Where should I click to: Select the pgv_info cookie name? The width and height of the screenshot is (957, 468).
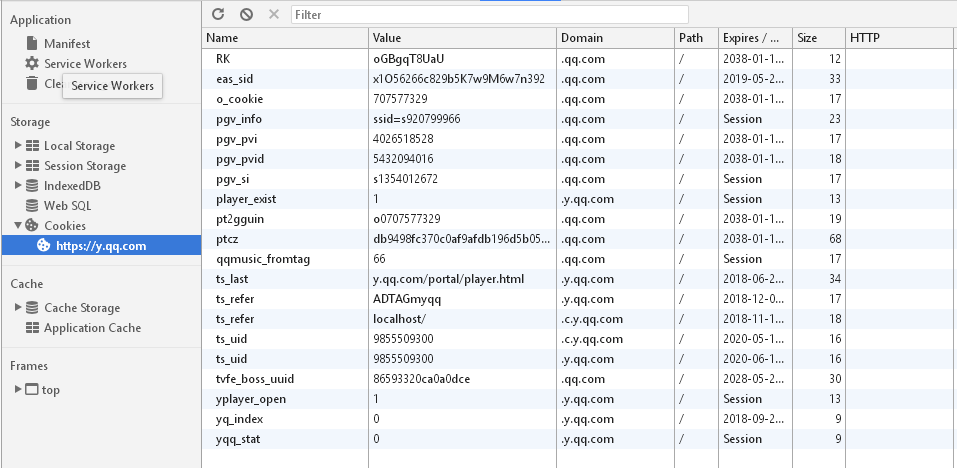(x=239, y=119)
